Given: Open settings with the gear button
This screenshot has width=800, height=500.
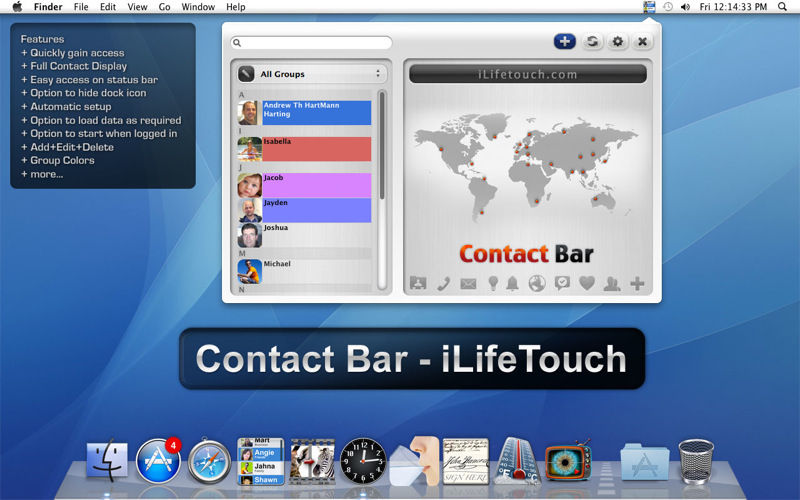Looking at the screenshot, I should click(x=617, y=41).
